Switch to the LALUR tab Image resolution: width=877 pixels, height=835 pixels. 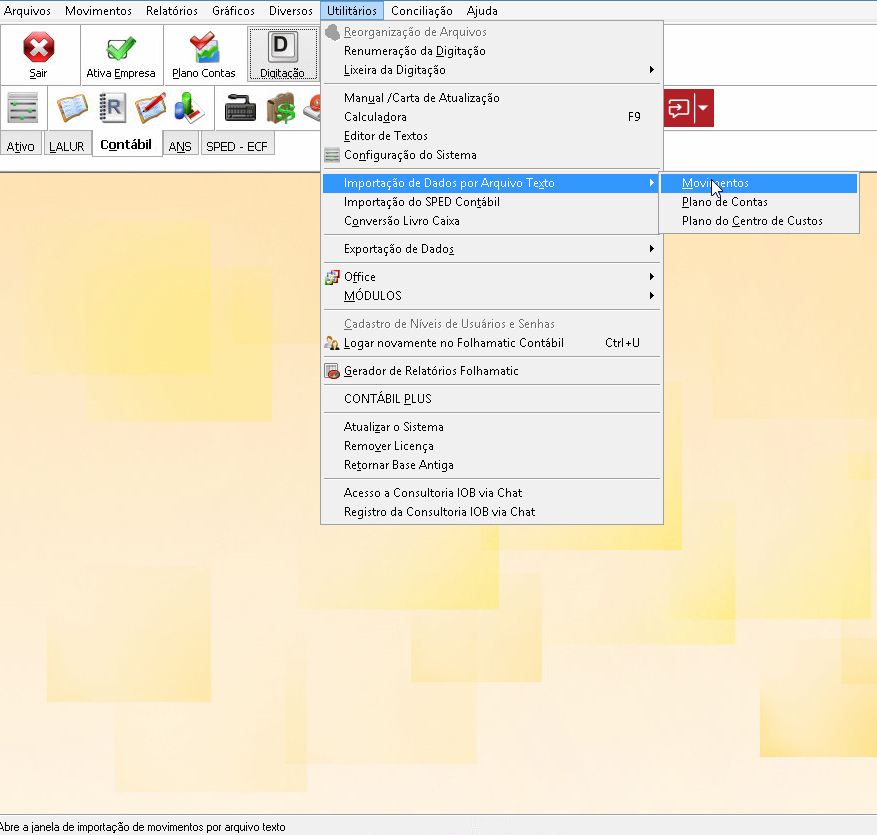[67, 146]
